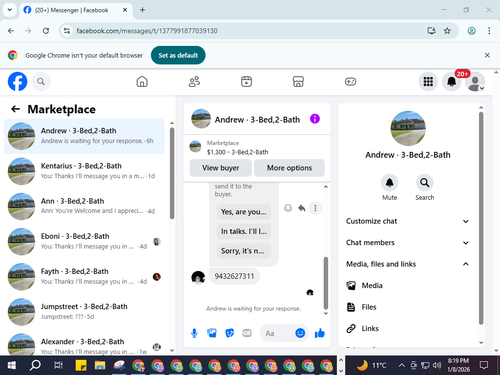Screen dimensions: 500x375
Task: Click the Set as default button
Action: pos(178,55)
